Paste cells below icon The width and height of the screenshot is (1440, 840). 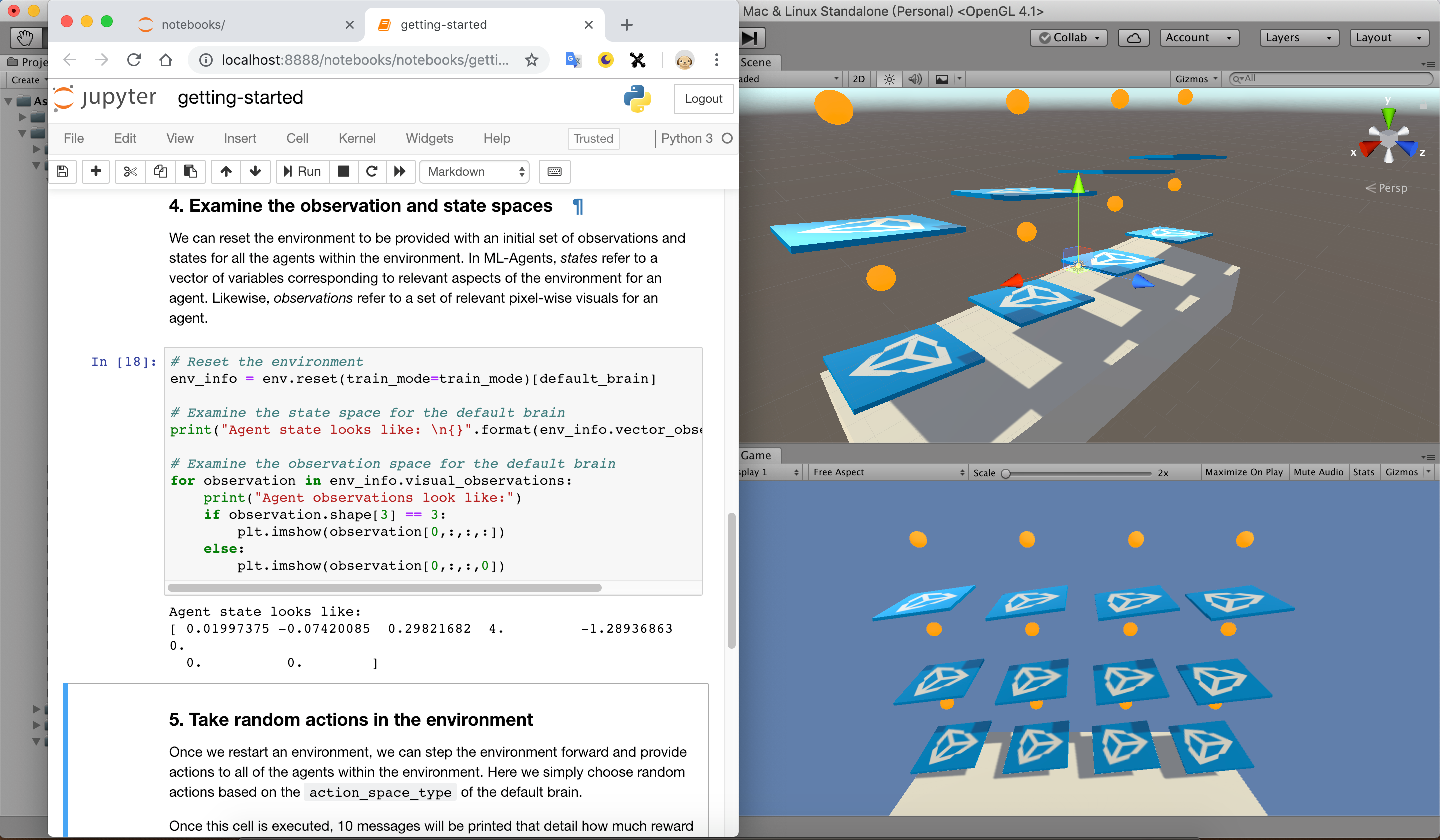pyautogui.click(x=190, y=171)
